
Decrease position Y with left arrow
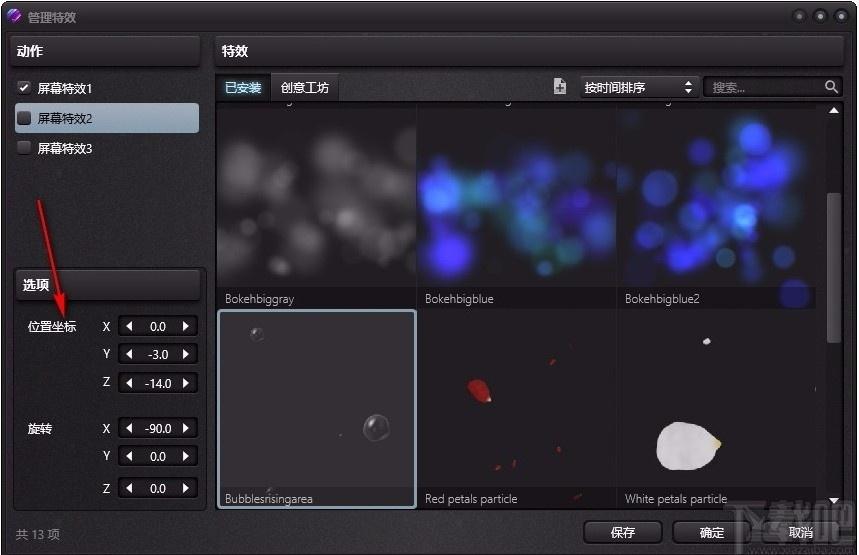(129, 354)
